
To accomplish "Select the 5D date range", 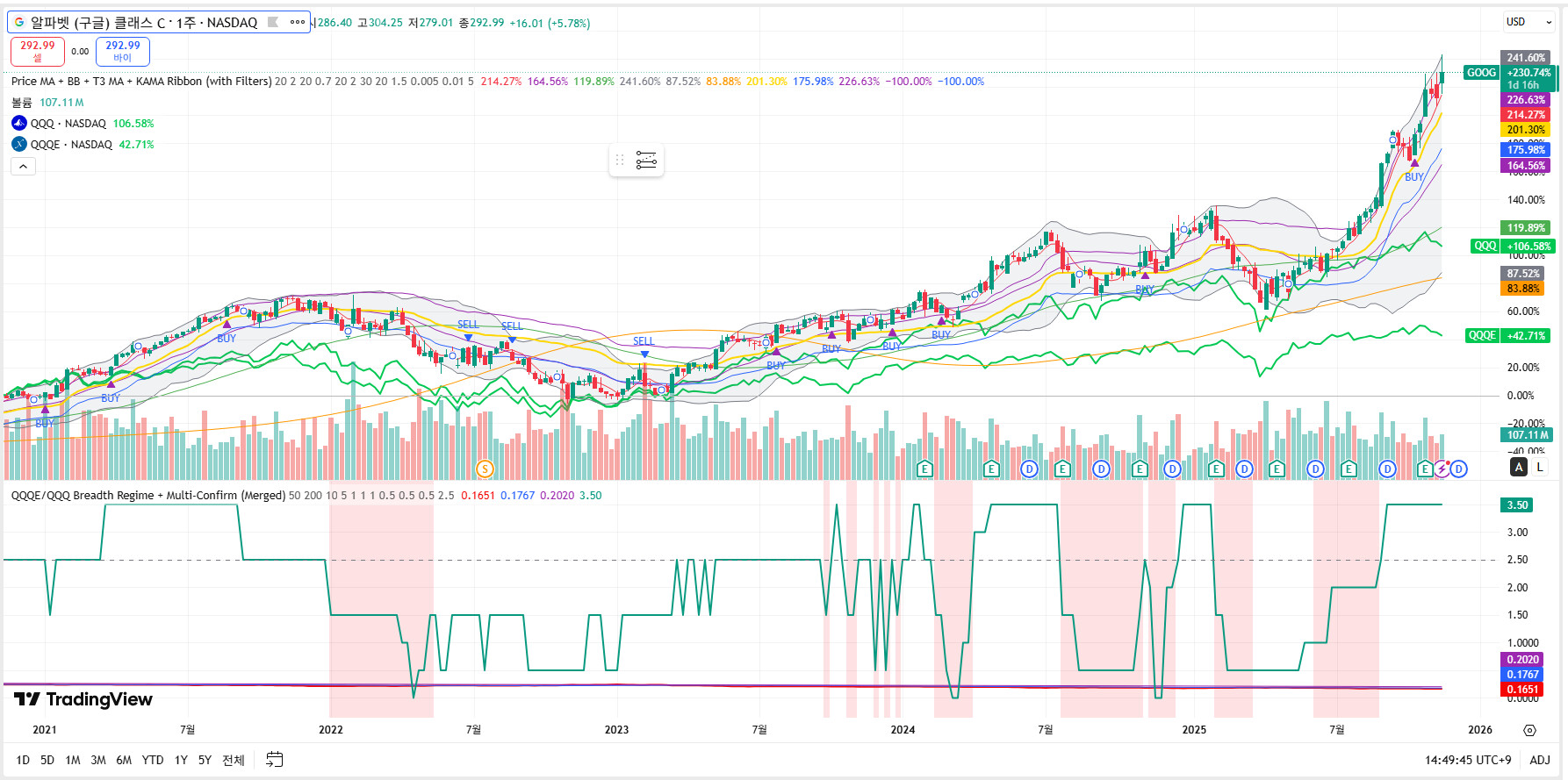I will pyautogui.click(x=47, y=760).
